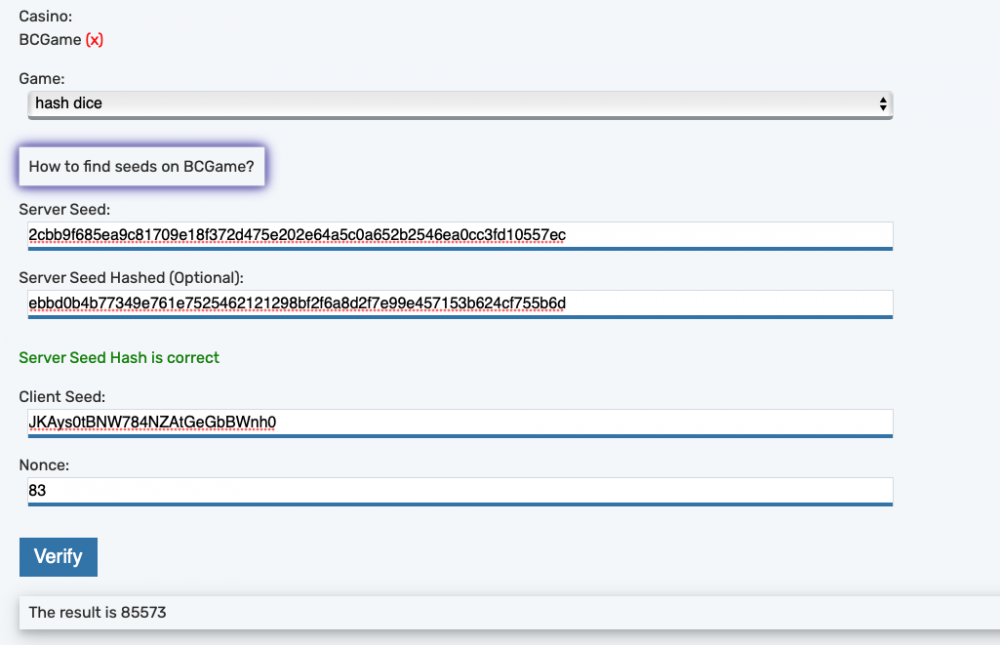Image resolution: width=1000 pixels, height=645 pixels.
Task: Open the Game selection dropdown
Action: click(459, 103)
